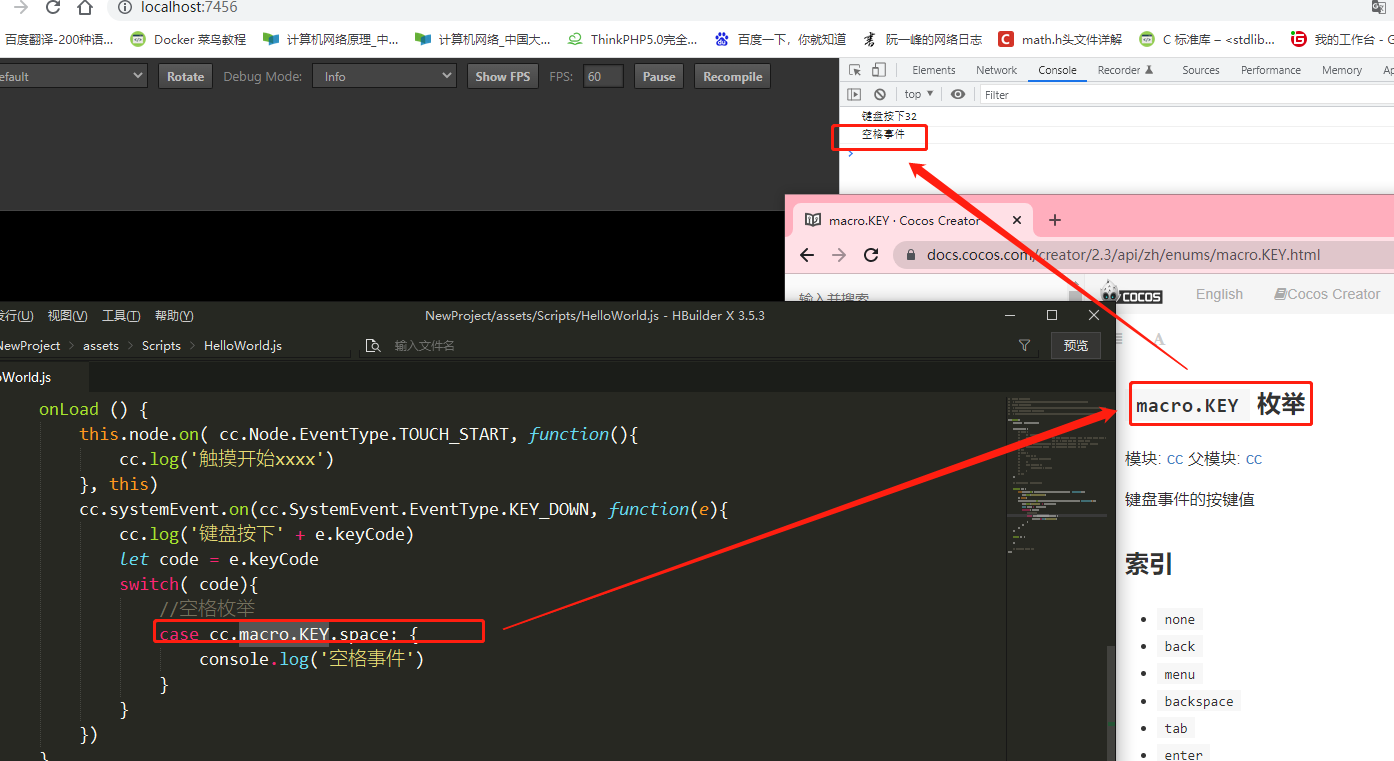Open the Cocos Creator docs link
Viewport: 1394px width, 761px height.
1327,294
